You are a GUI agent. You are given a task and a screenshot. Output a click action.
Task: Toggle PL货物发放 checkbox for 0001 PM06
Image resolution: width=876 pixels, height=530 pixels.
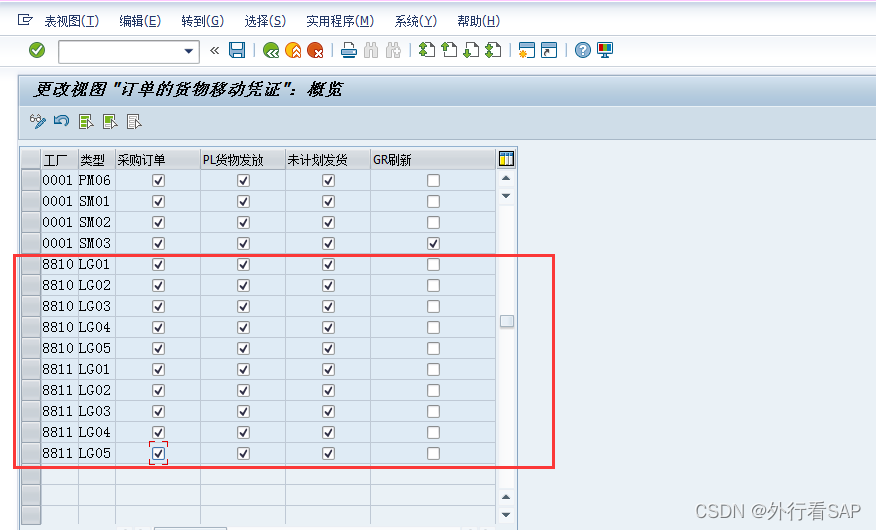[x=243, y=180]
